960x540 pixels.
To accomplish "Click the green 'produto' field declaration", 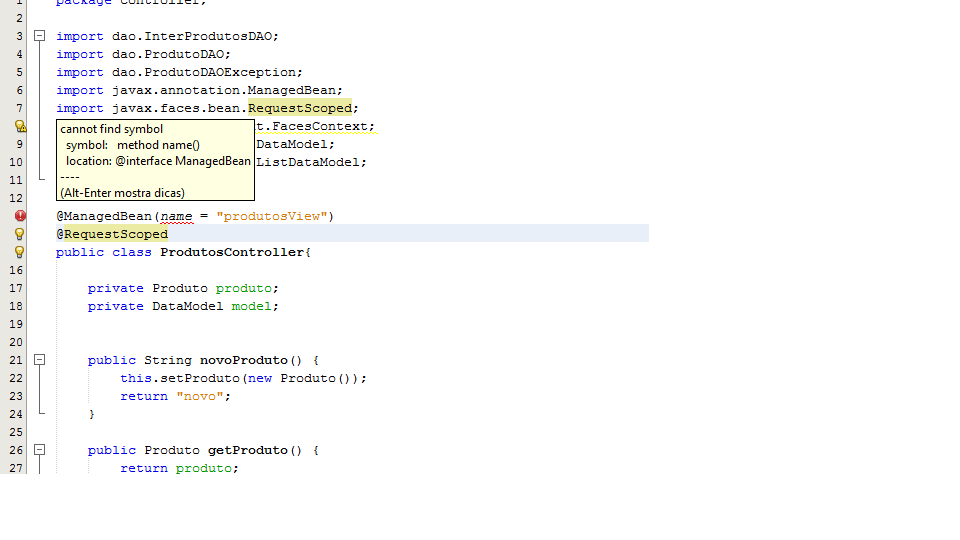I will 244,288.
